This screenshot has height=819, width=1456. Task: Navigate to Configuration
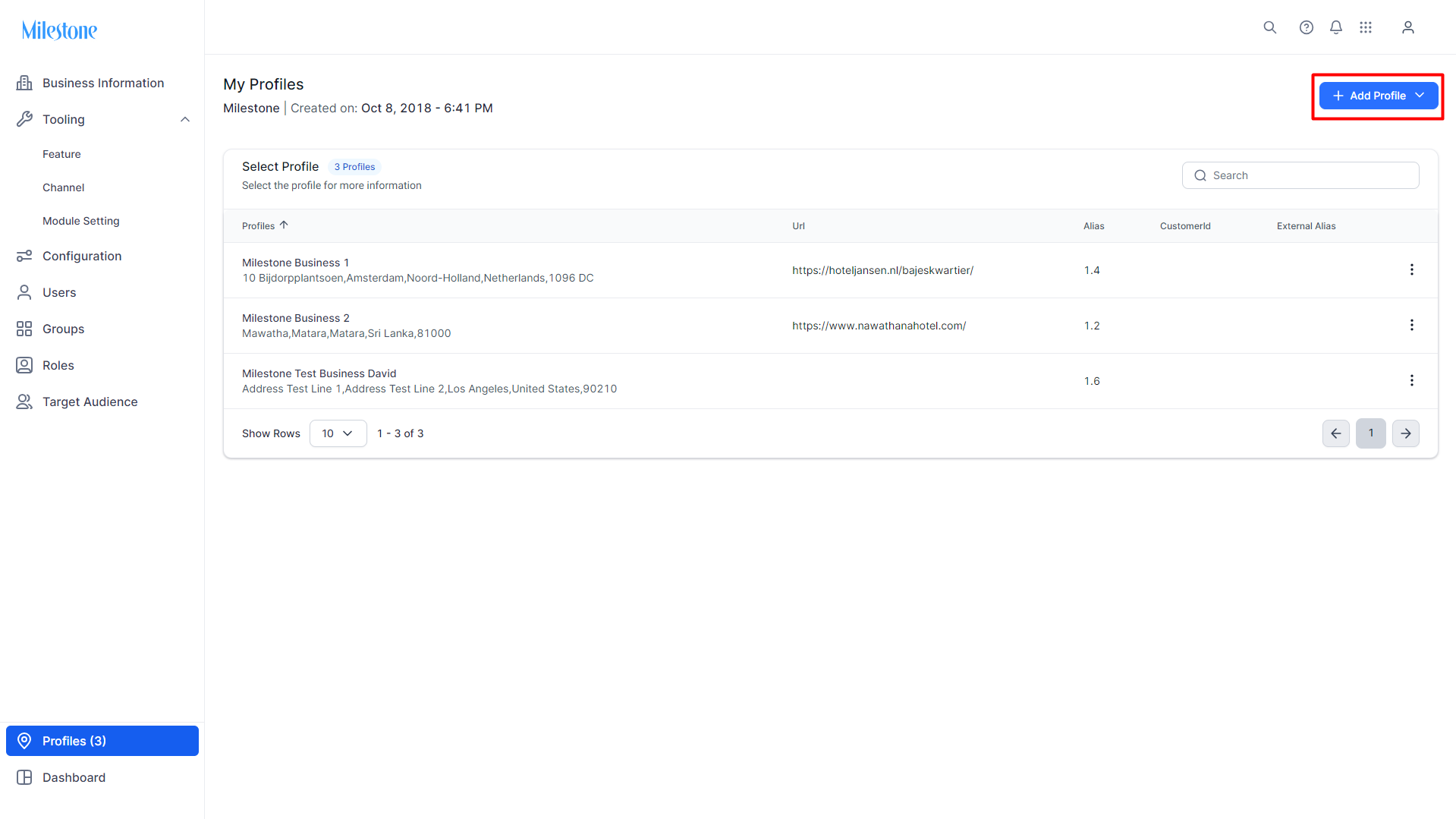pos(102,256)
